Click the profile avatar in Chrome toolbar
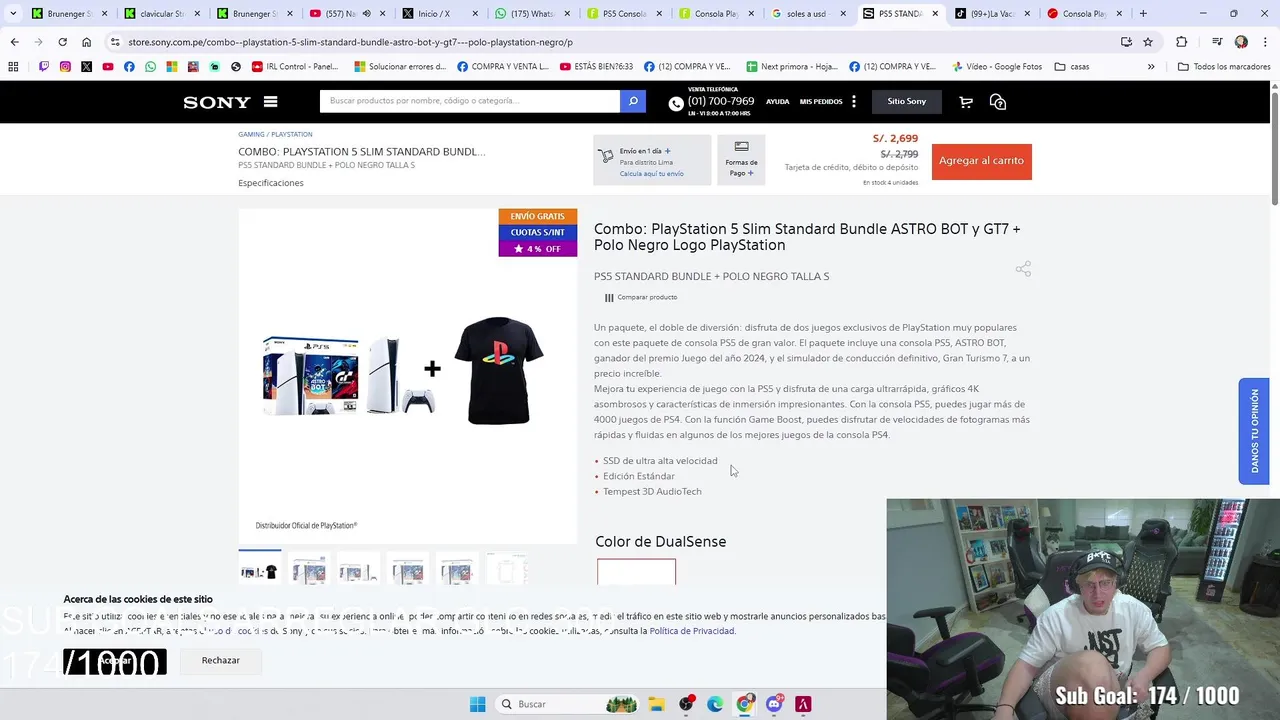The image size is (1280, 720). pyautogui.click(x=1241, y=42)
